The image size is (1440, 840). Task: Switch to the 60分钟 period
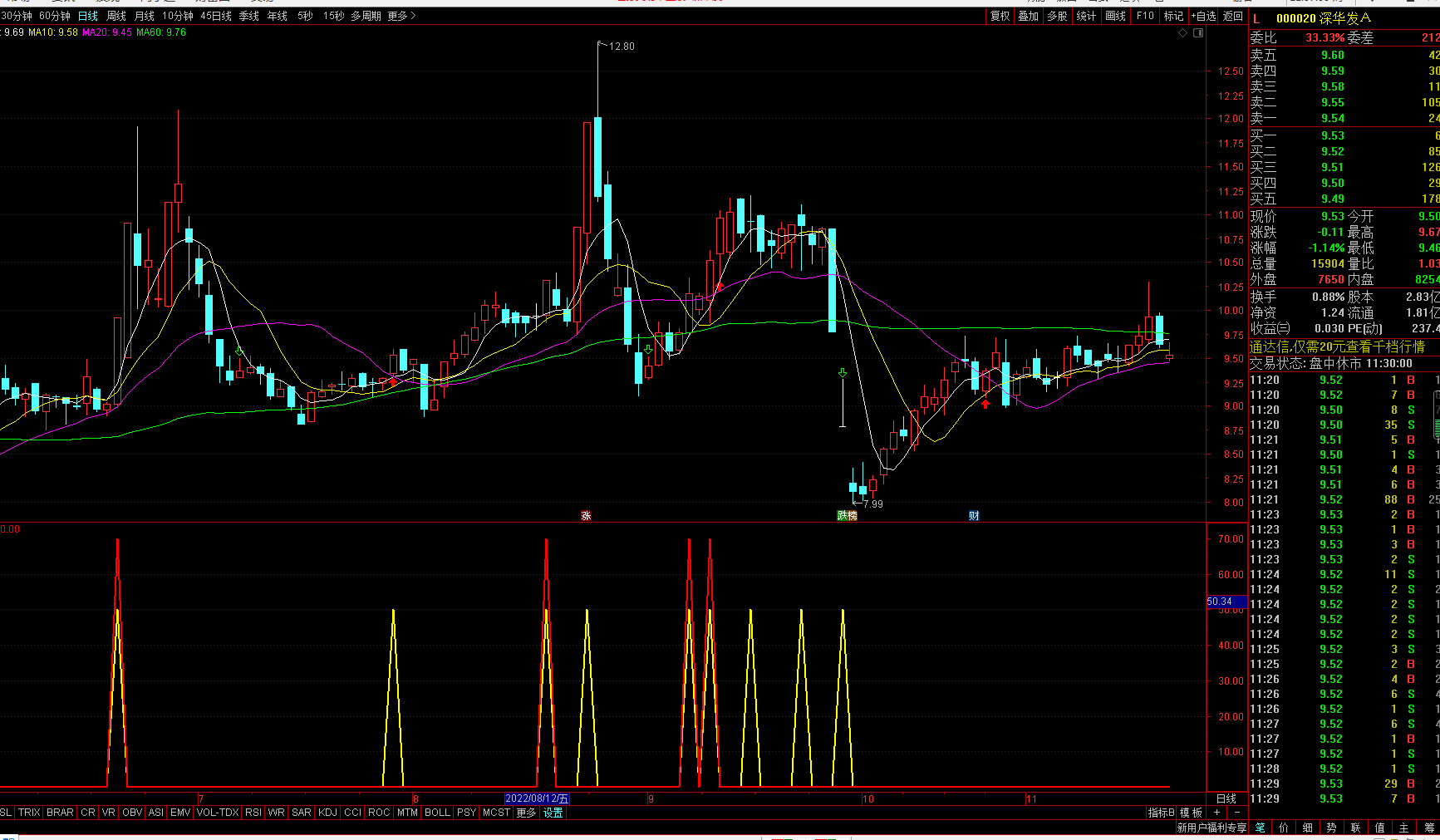[55, 16]
